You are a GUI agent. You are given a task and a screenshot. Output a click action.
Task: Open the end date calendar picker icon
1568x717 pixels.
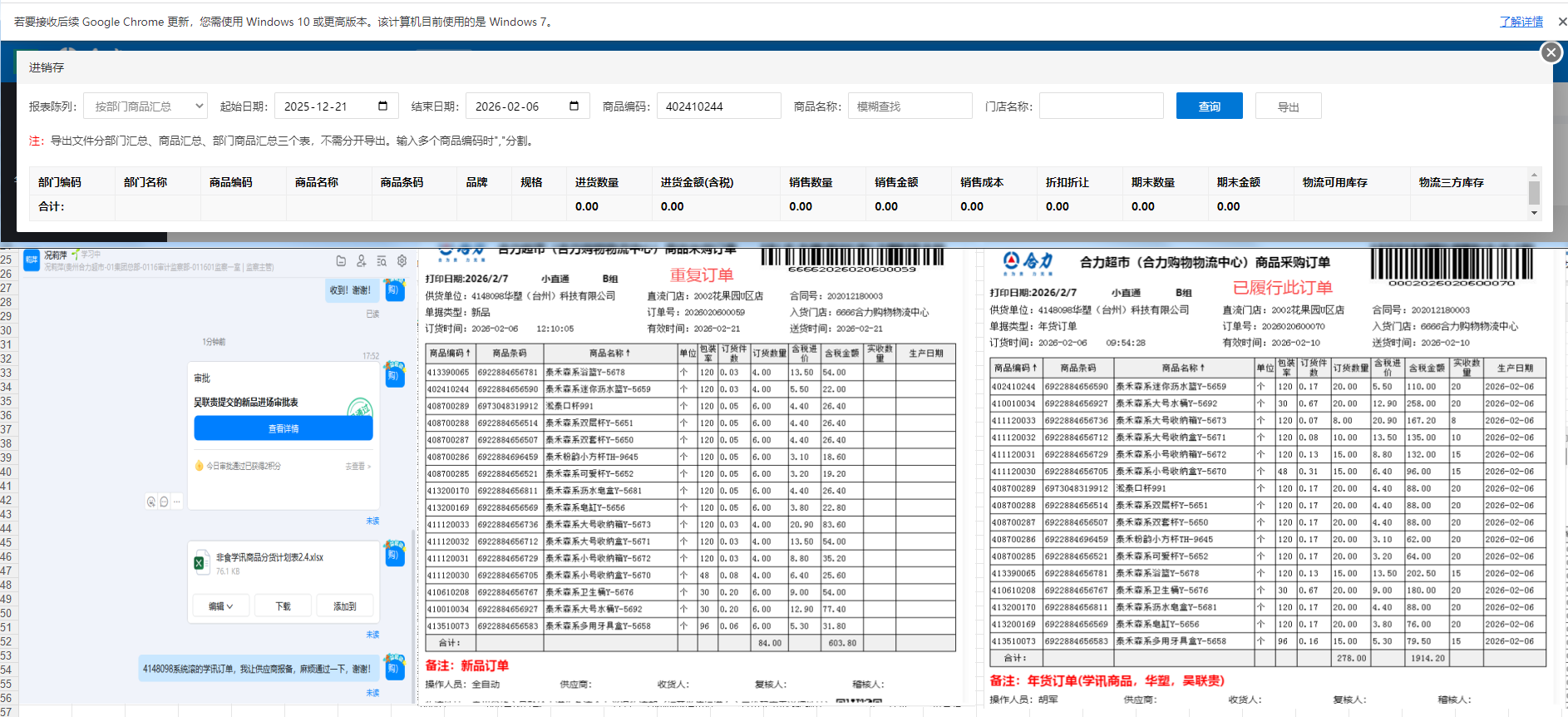(574, 106)
